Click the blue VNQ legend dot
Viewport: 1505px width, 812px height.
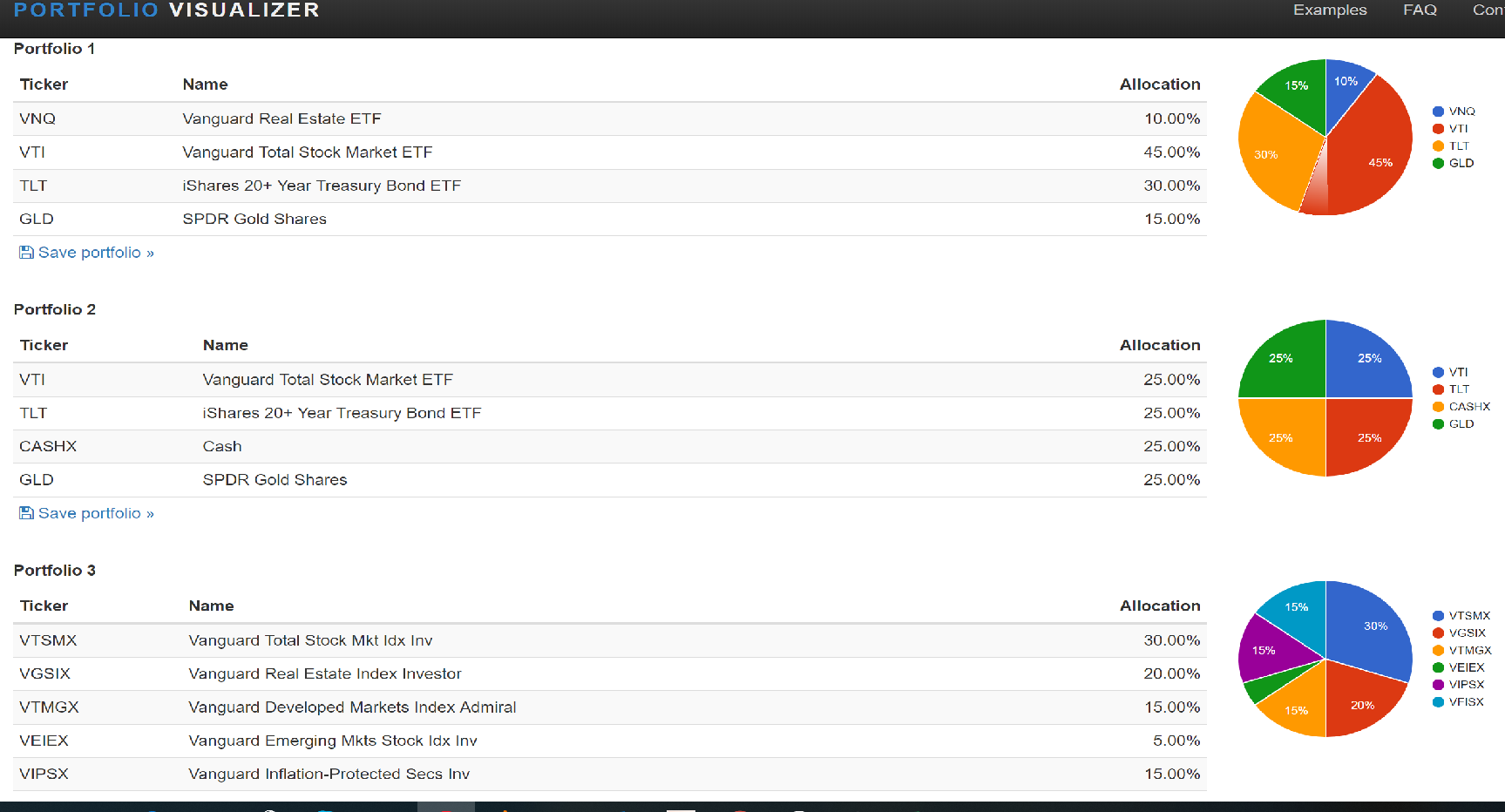(1438, 112)
